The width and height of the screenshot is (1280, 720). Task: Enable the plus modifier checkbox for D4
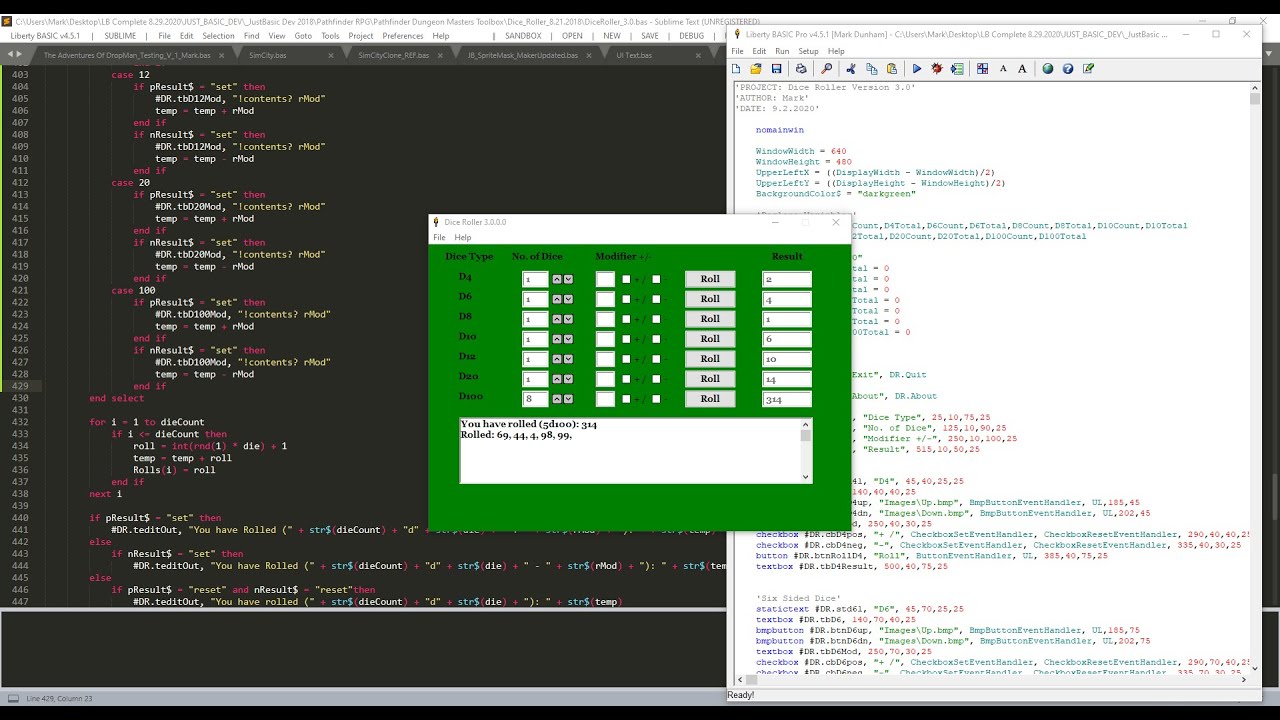[626, 280]
